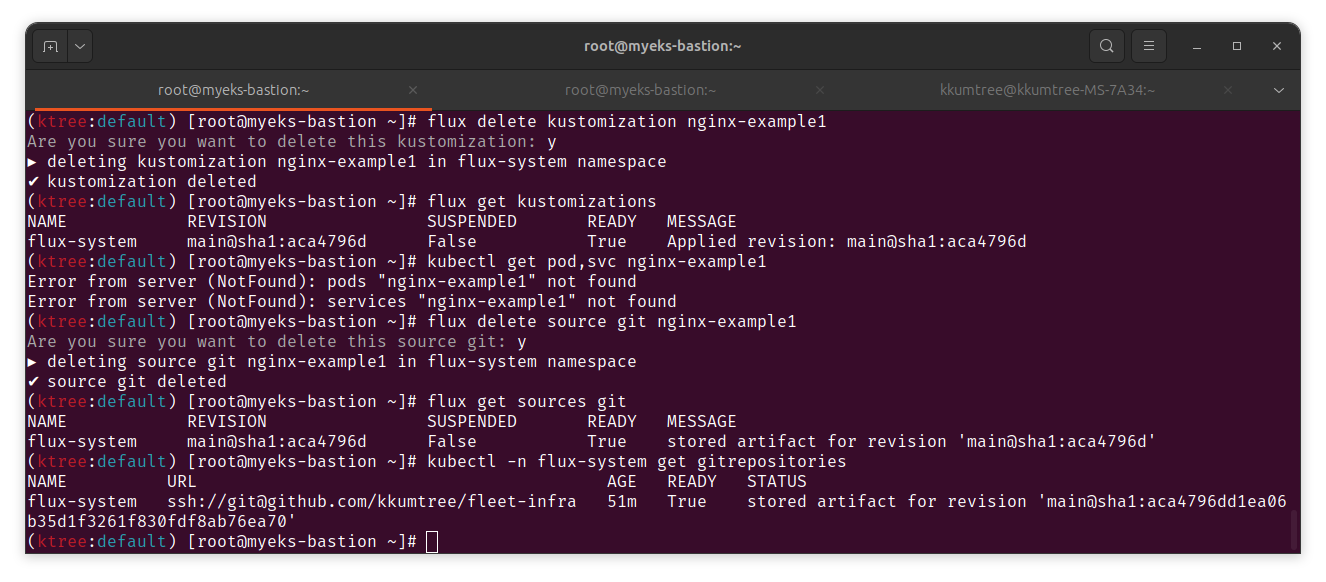Click 'b35d1f3261f830fdf8ab76ea70' wrapped hash line
The image size is (1326, 582).
[x=161, y=522]
